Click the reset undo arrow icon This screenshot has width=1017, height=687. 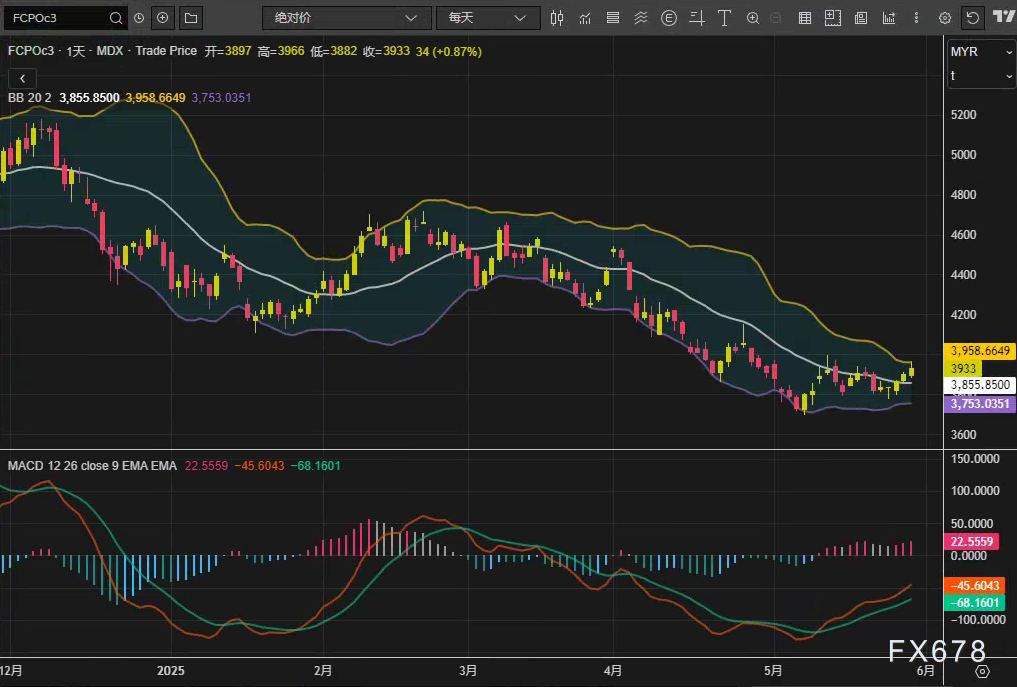(x=971, y=18)
